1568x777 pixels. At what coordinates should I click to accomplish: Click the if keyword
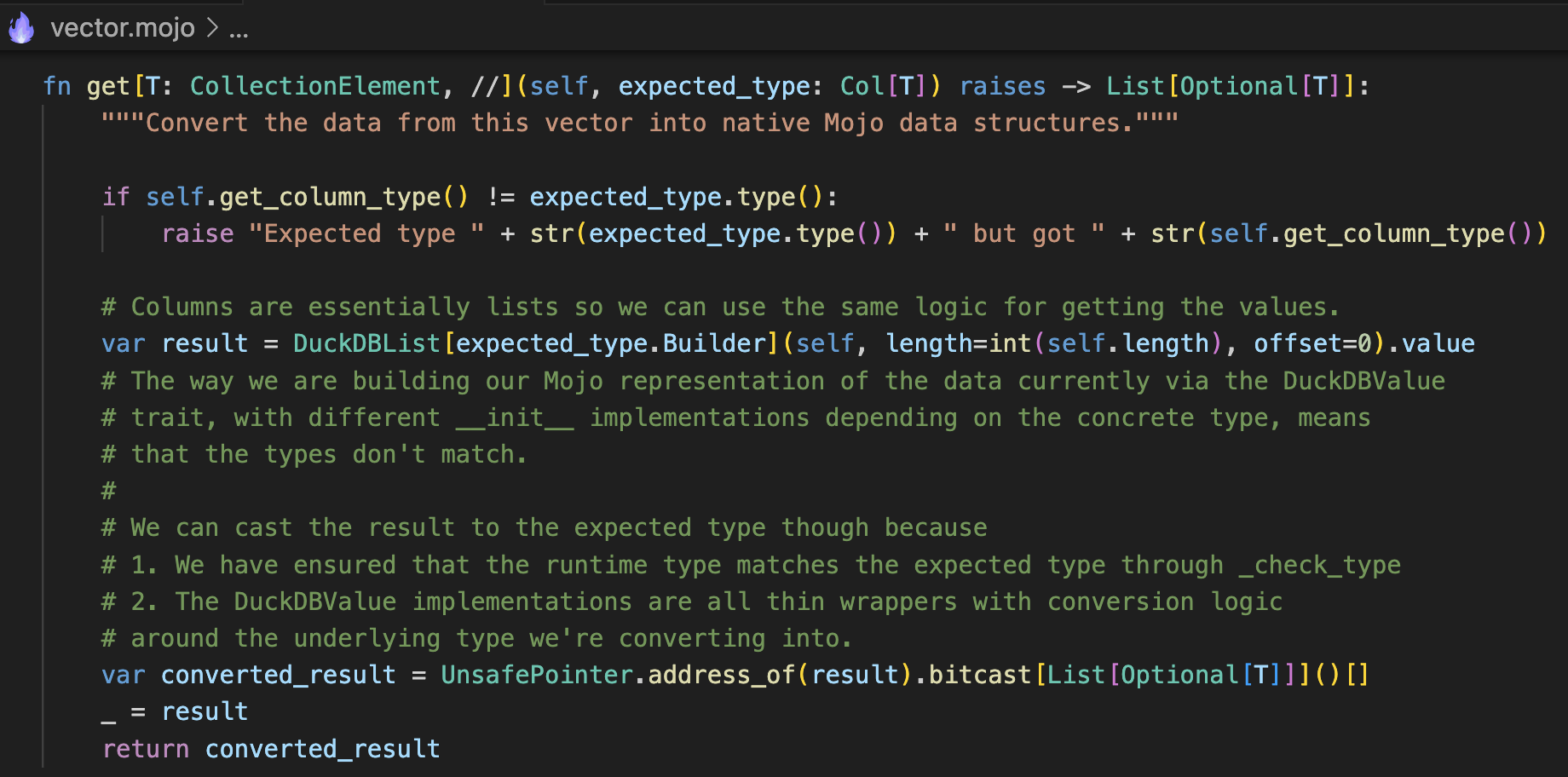(x=116, y=197)
